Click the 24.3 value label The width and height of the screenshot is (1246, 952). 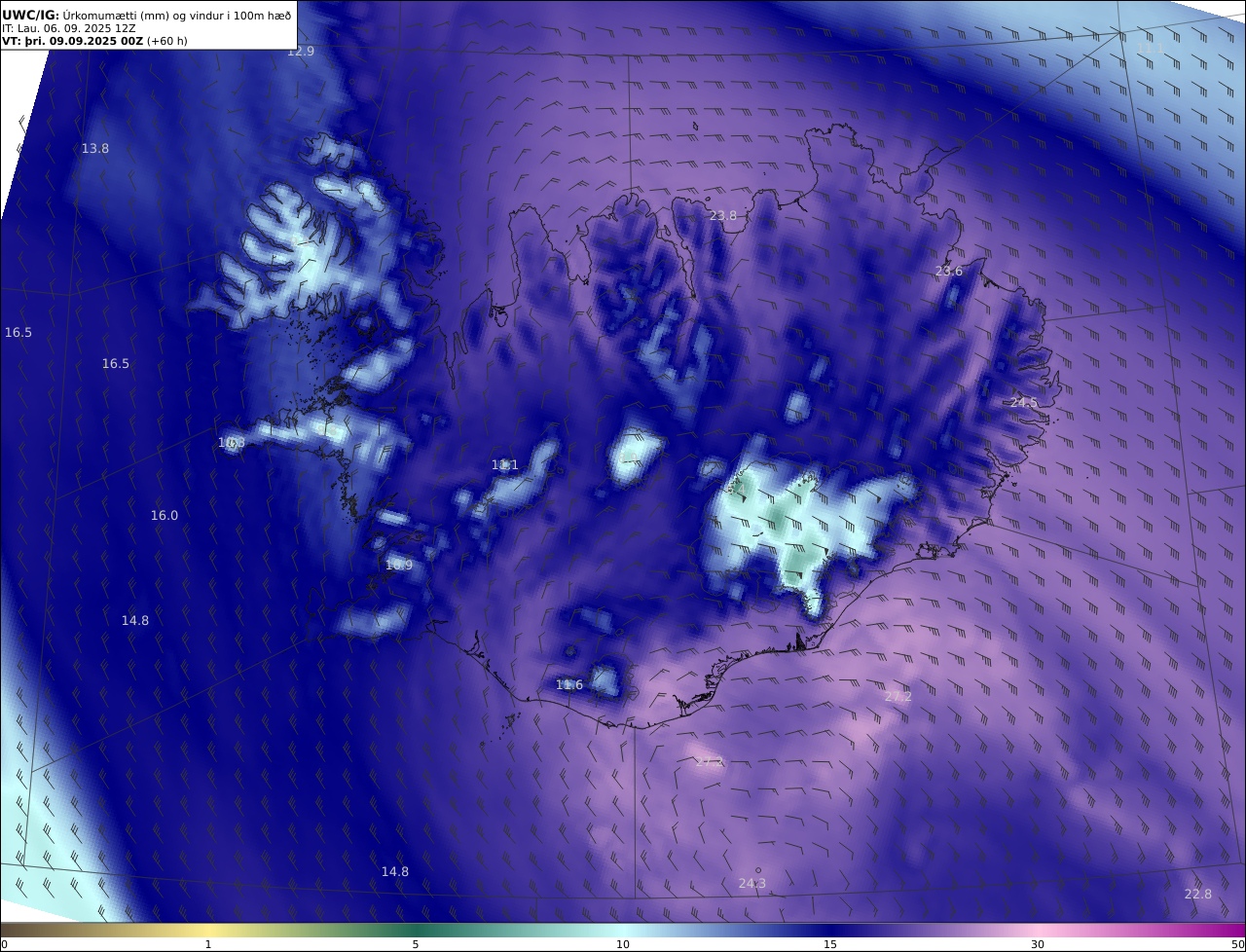(x=752, y=883)
